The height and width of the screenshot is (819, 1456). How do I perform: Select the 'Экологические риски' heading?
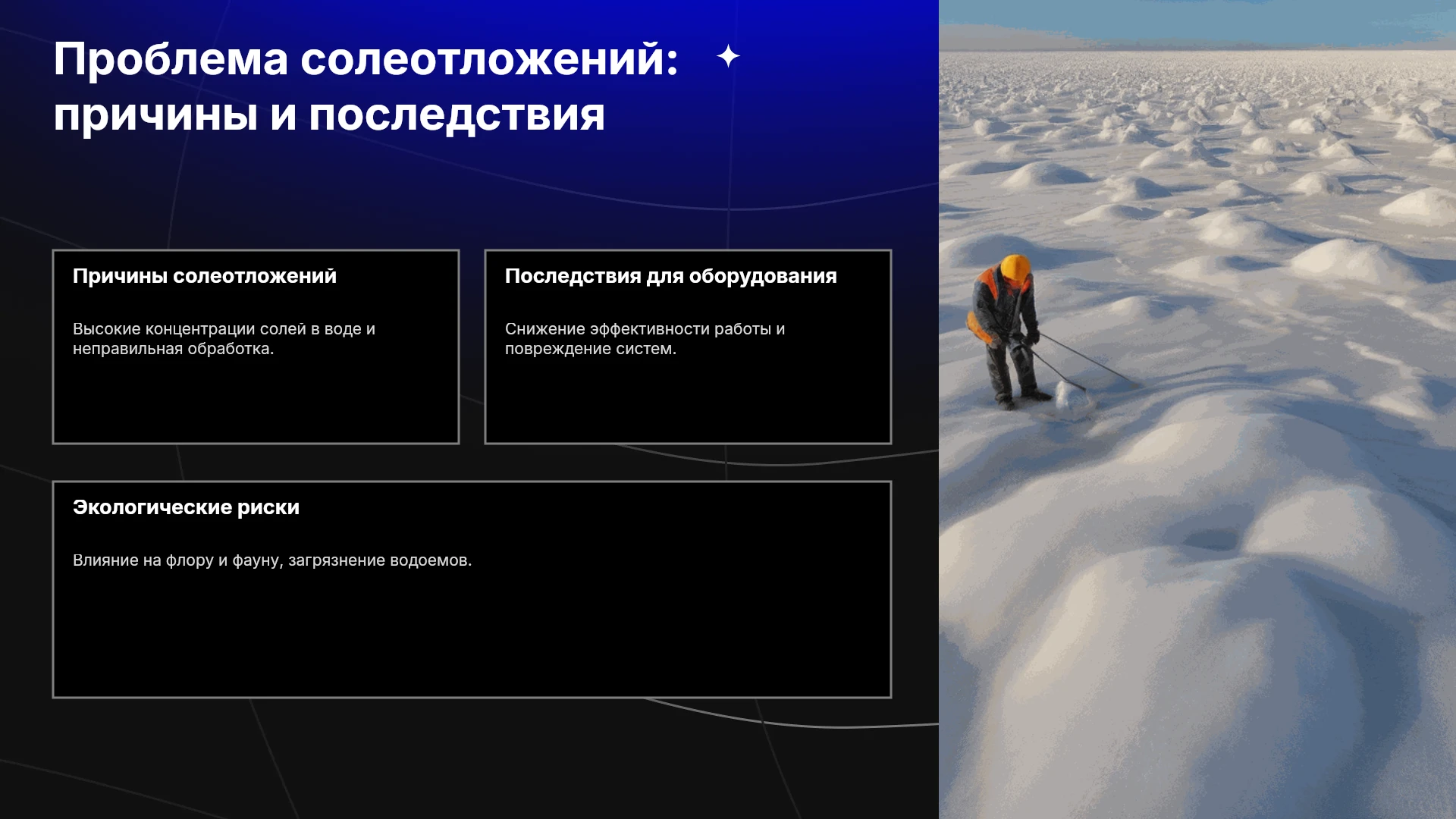[x=186, y=507]
